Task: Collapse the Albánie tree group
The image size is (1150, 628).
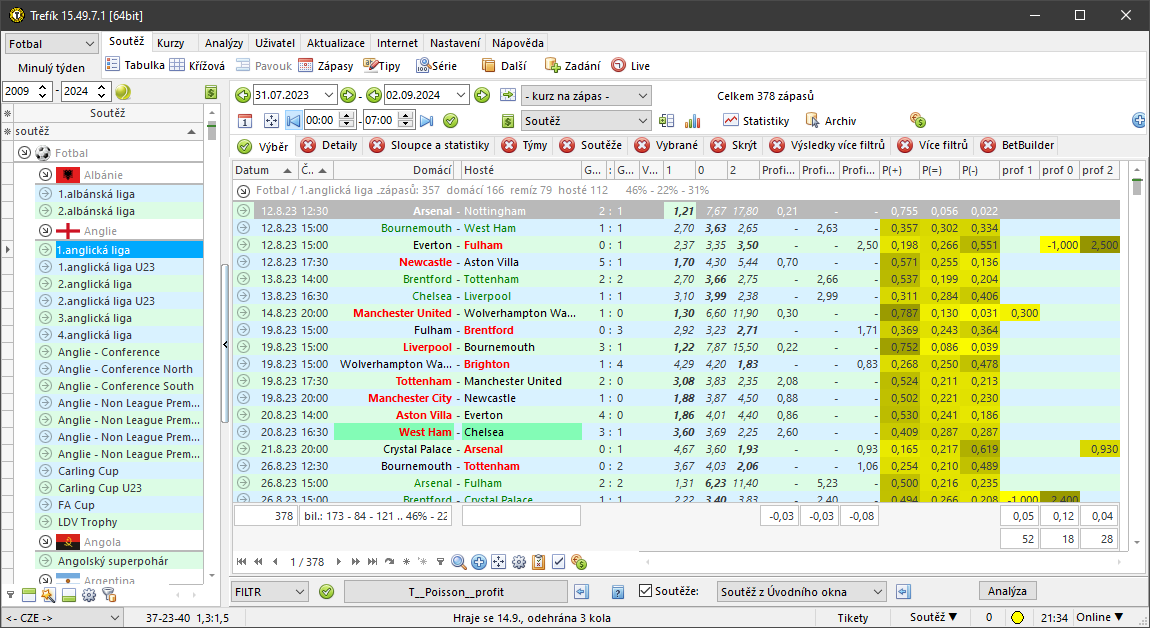Action: point(45,175)
